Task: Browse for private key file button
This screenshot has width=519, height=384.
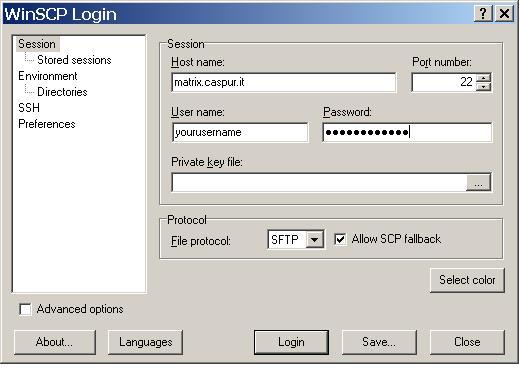Action: [478, 183]
